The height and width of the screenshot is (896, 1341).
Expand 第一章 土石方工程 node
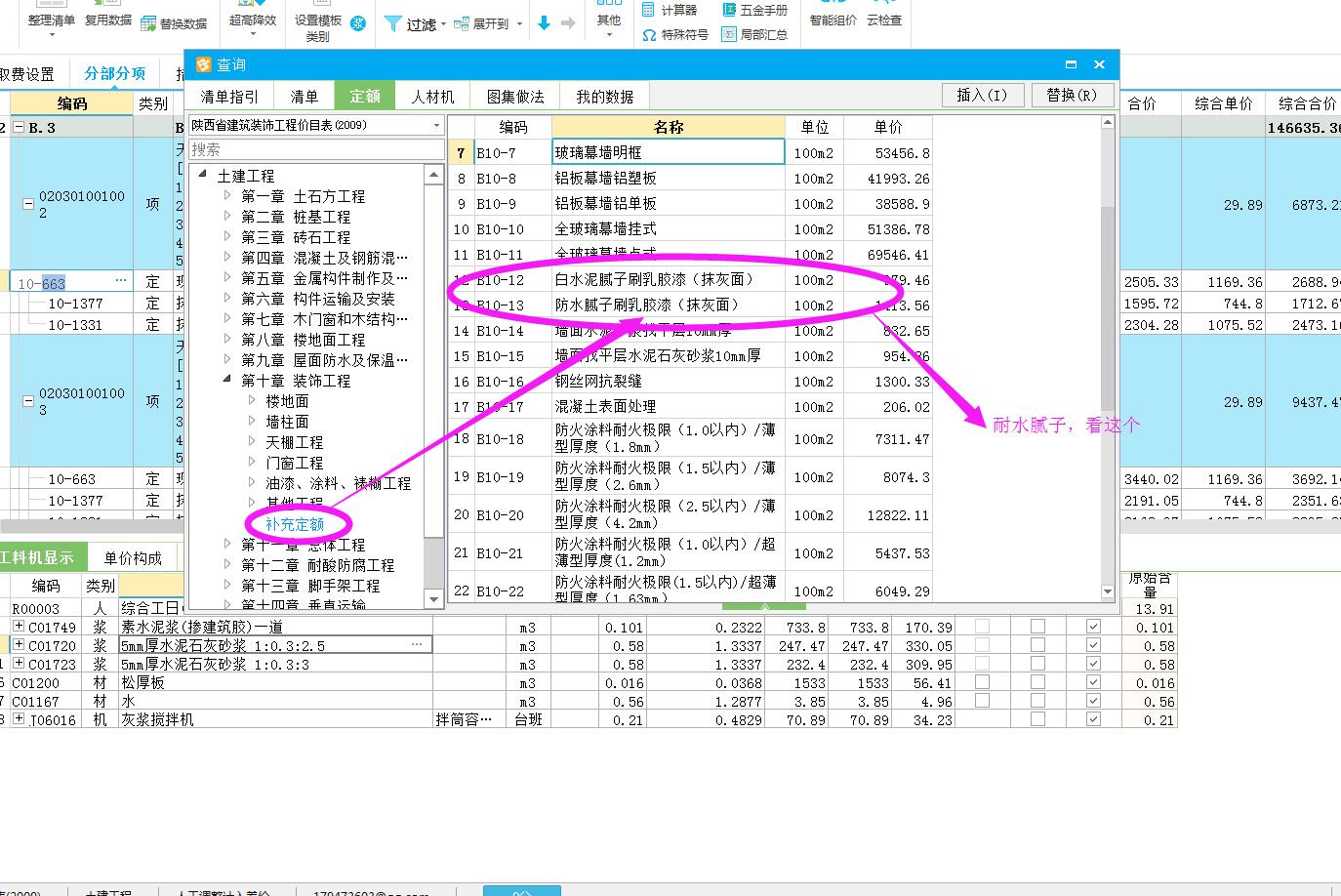[227, 196]
